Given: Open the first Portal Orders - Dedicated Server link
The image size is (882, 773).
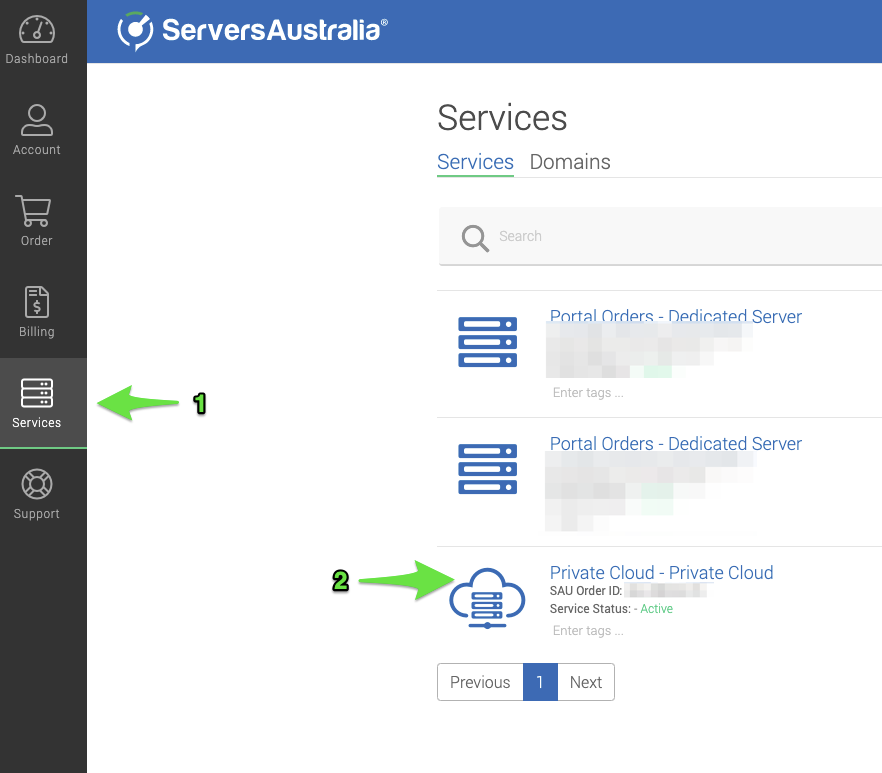Looking at the screenshot, I should tap(675, 316).
